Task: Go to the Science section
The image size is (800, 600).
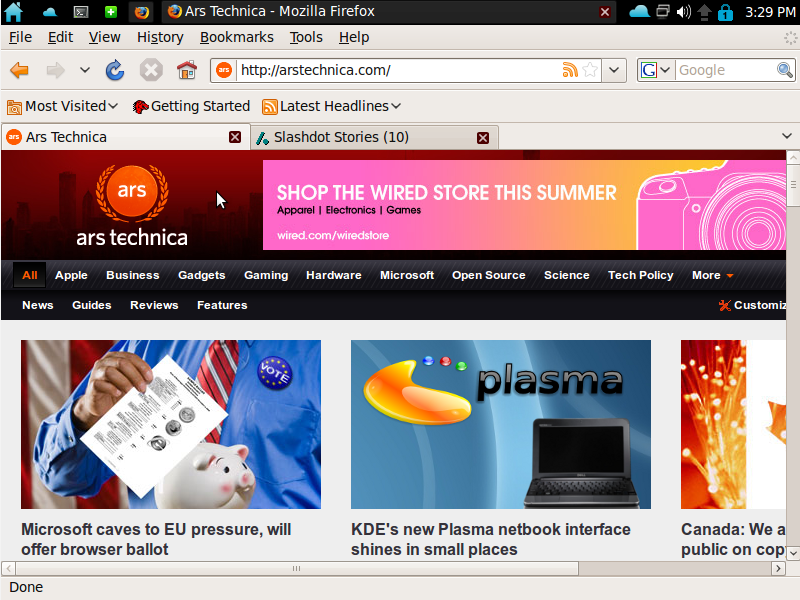Action: (566, 276)
